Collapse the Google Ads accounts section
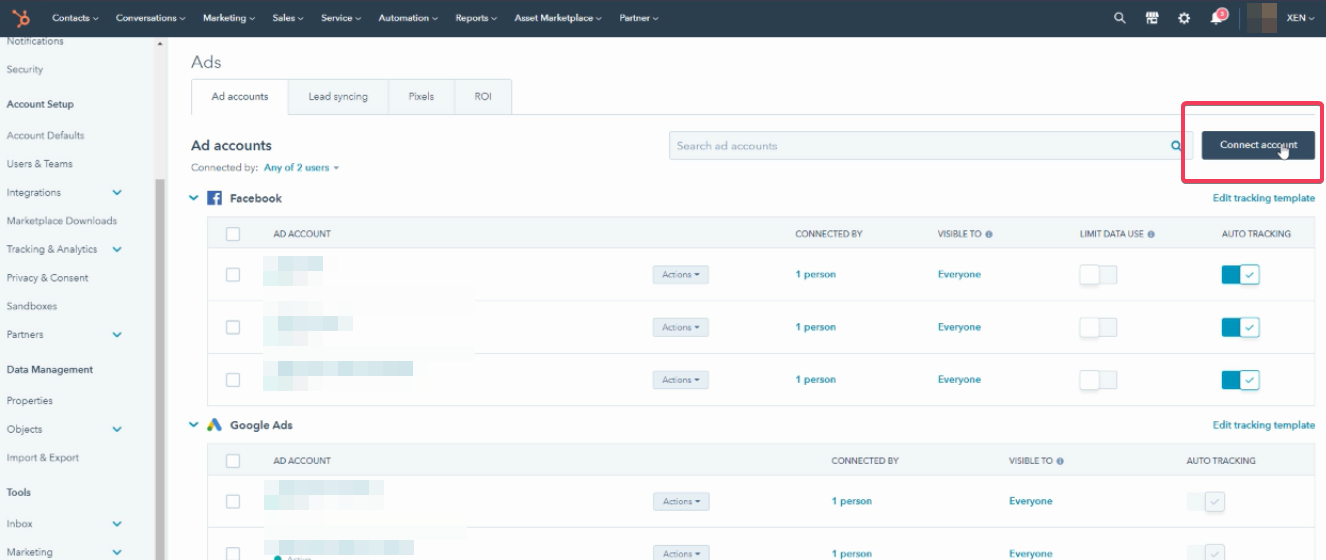 click(x=194, y=425)
